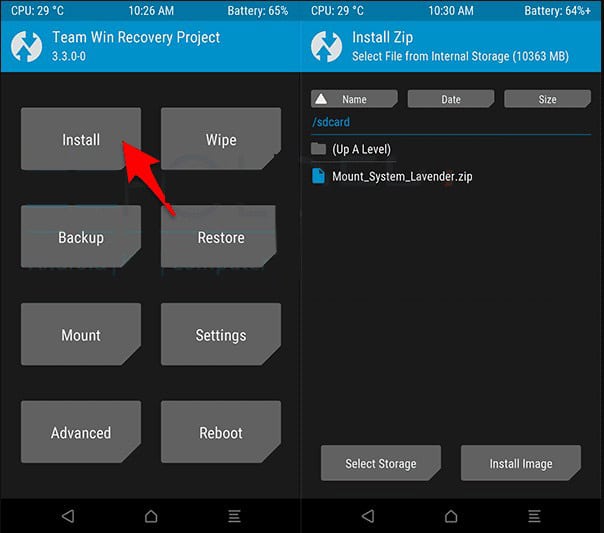The width and height of the screenshot is (604, 533).
Task: Tap the Install Image button
Action: (x=521, y=463)
